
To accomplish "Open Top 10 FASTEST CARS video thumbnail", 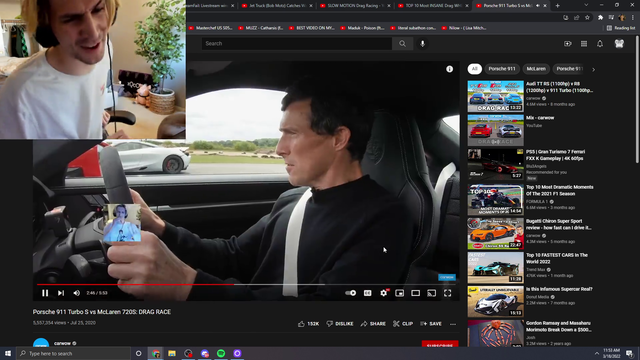I will pos(496,268).
